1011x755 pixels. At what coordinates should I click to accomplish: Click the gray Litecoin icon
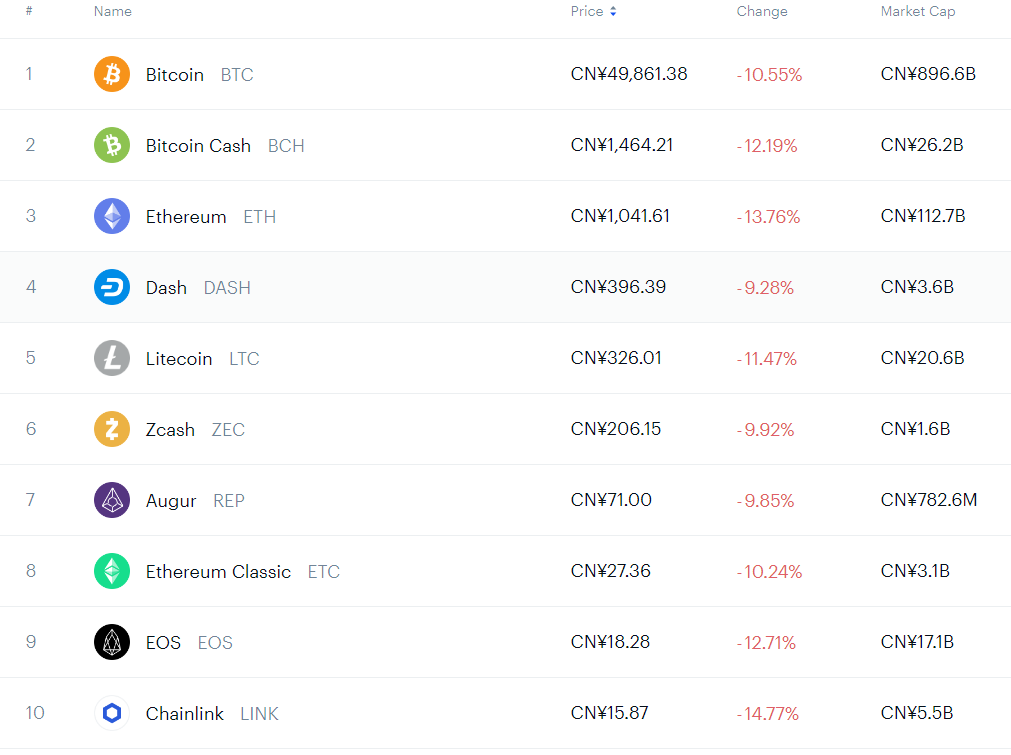pyautogui.click(x=112, y=358)
